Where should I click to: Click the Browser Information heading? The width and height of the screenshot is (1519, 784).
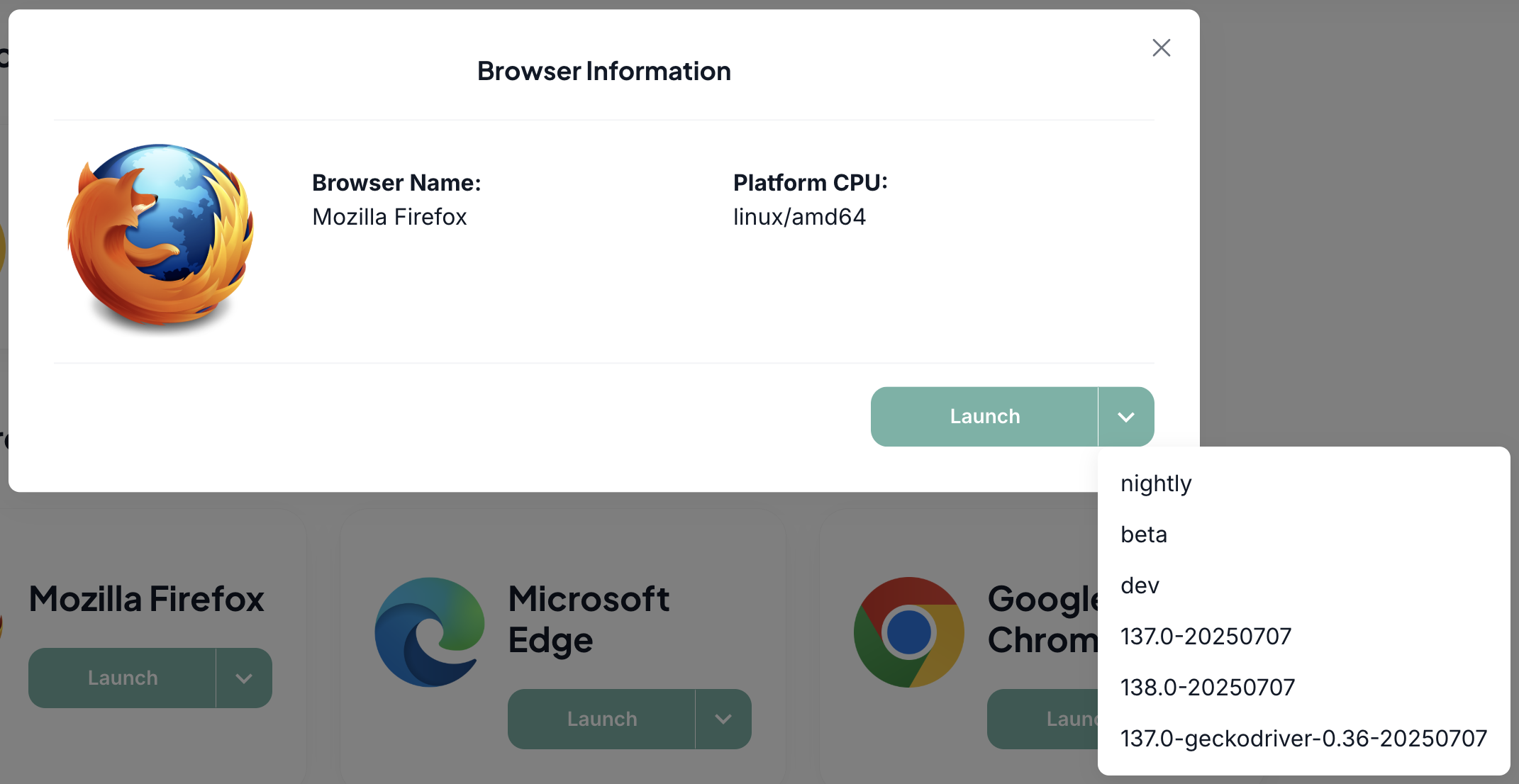pyautogui.click(x=604, y=71)
